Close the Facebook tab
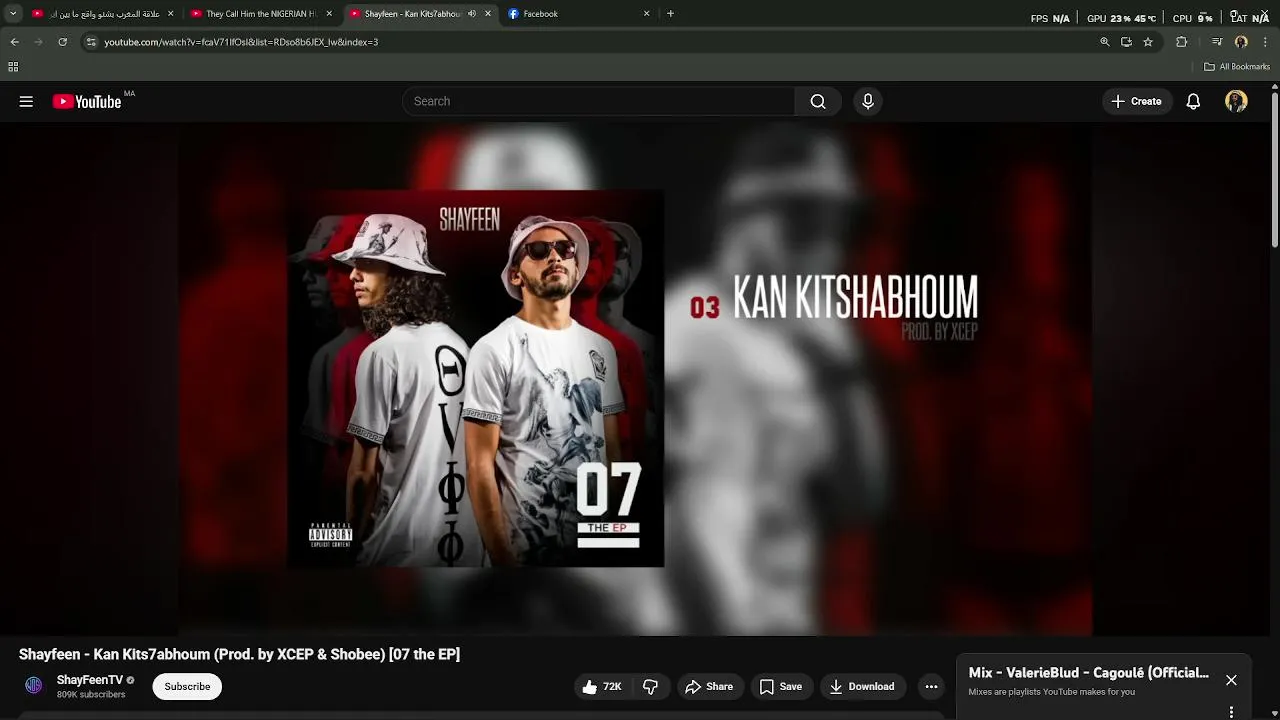The height and width of the screenshot is (720, 1280). coord(646,14)
